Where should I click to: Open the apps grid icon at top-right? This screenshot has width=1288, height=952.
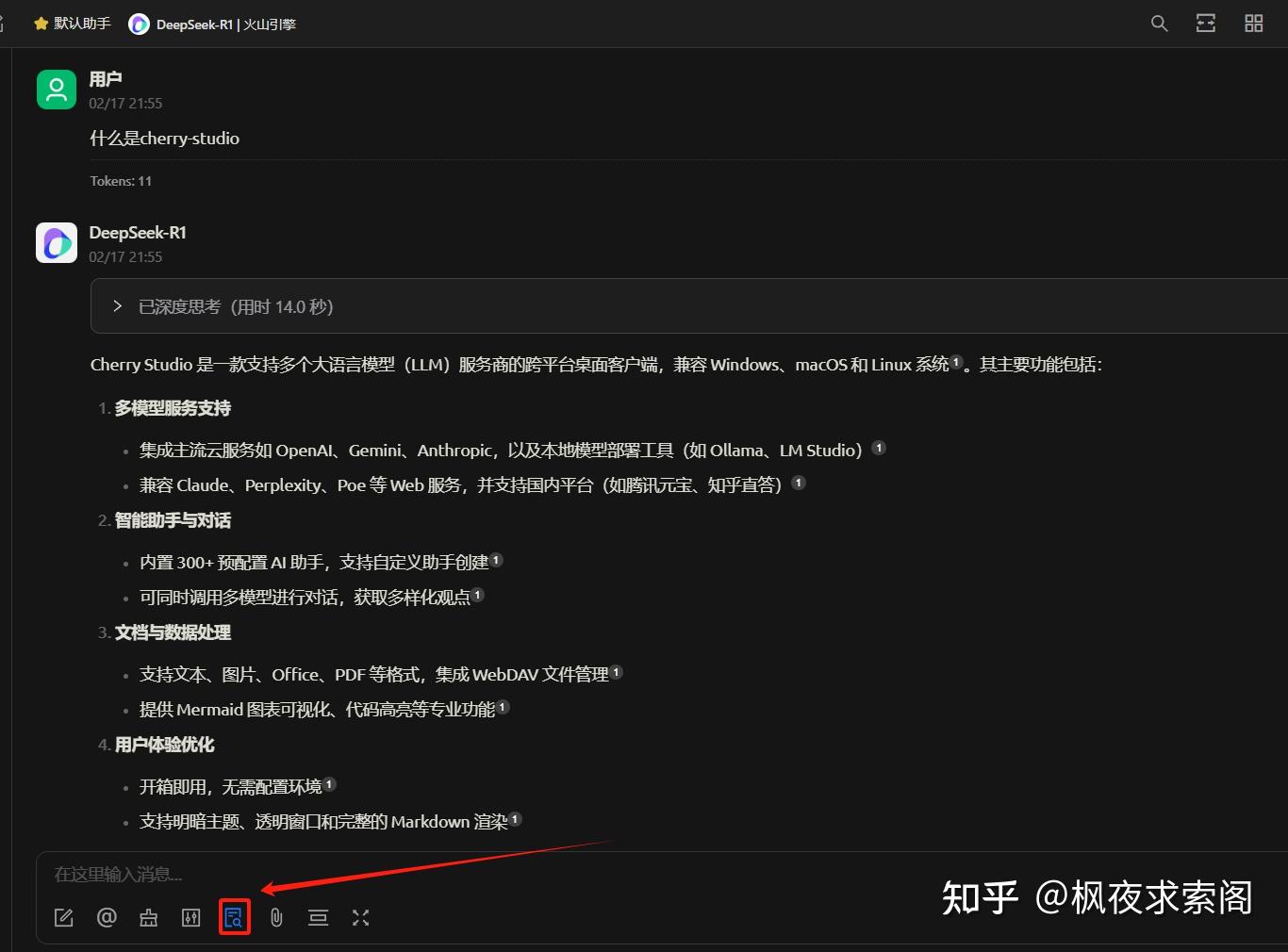(1253, 24)
